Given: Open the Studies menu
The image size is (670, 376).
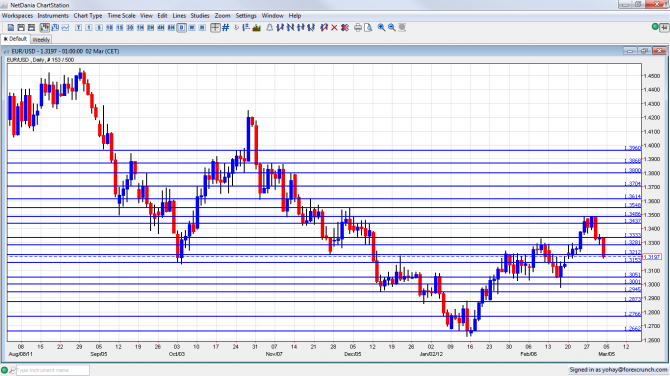Looking at the screenshot, I should coord(200,16).
